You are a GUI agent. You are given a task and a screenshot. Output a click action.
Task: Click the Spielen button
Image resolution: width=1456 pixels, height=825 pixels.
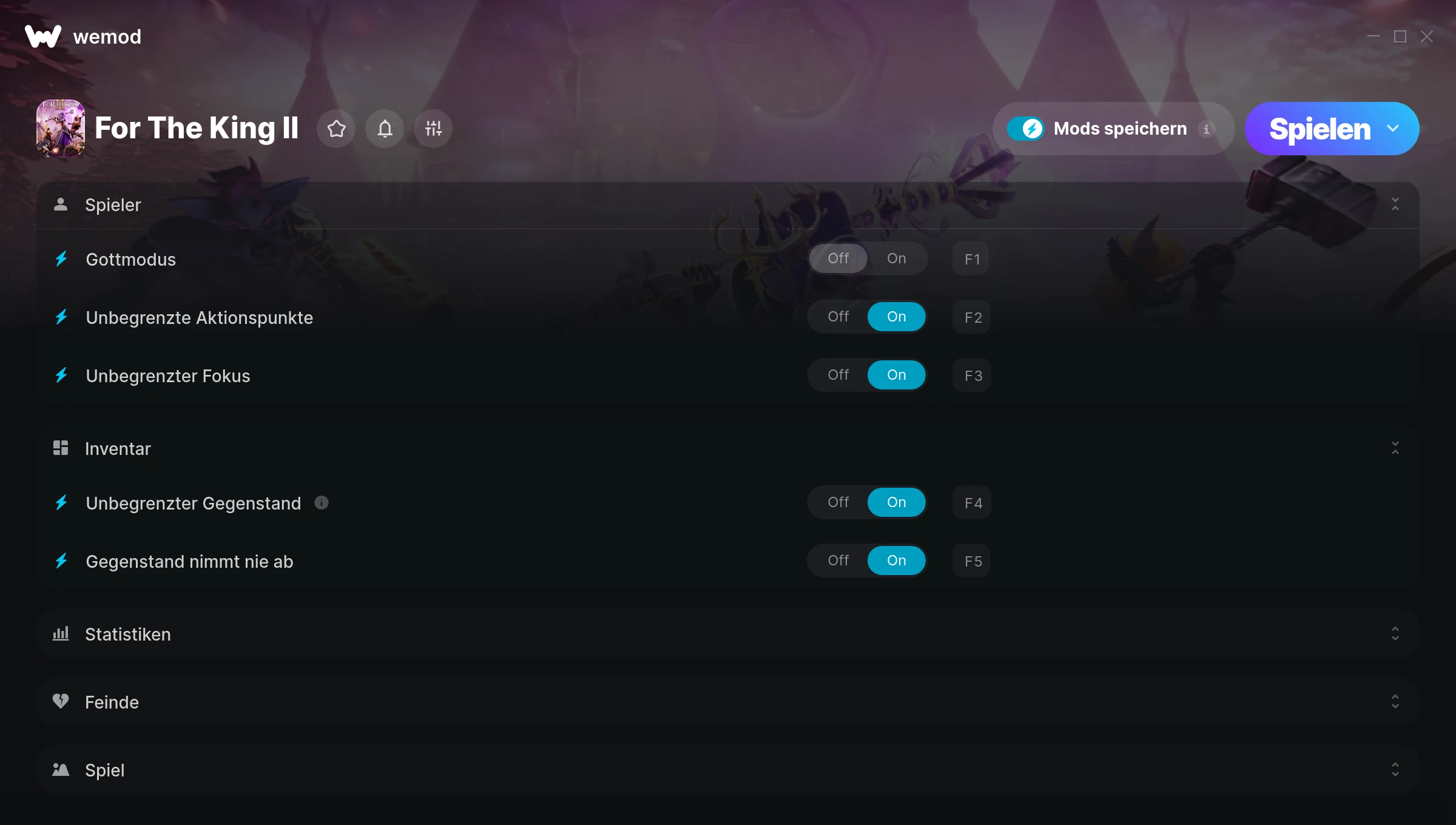coord(1319,129)
